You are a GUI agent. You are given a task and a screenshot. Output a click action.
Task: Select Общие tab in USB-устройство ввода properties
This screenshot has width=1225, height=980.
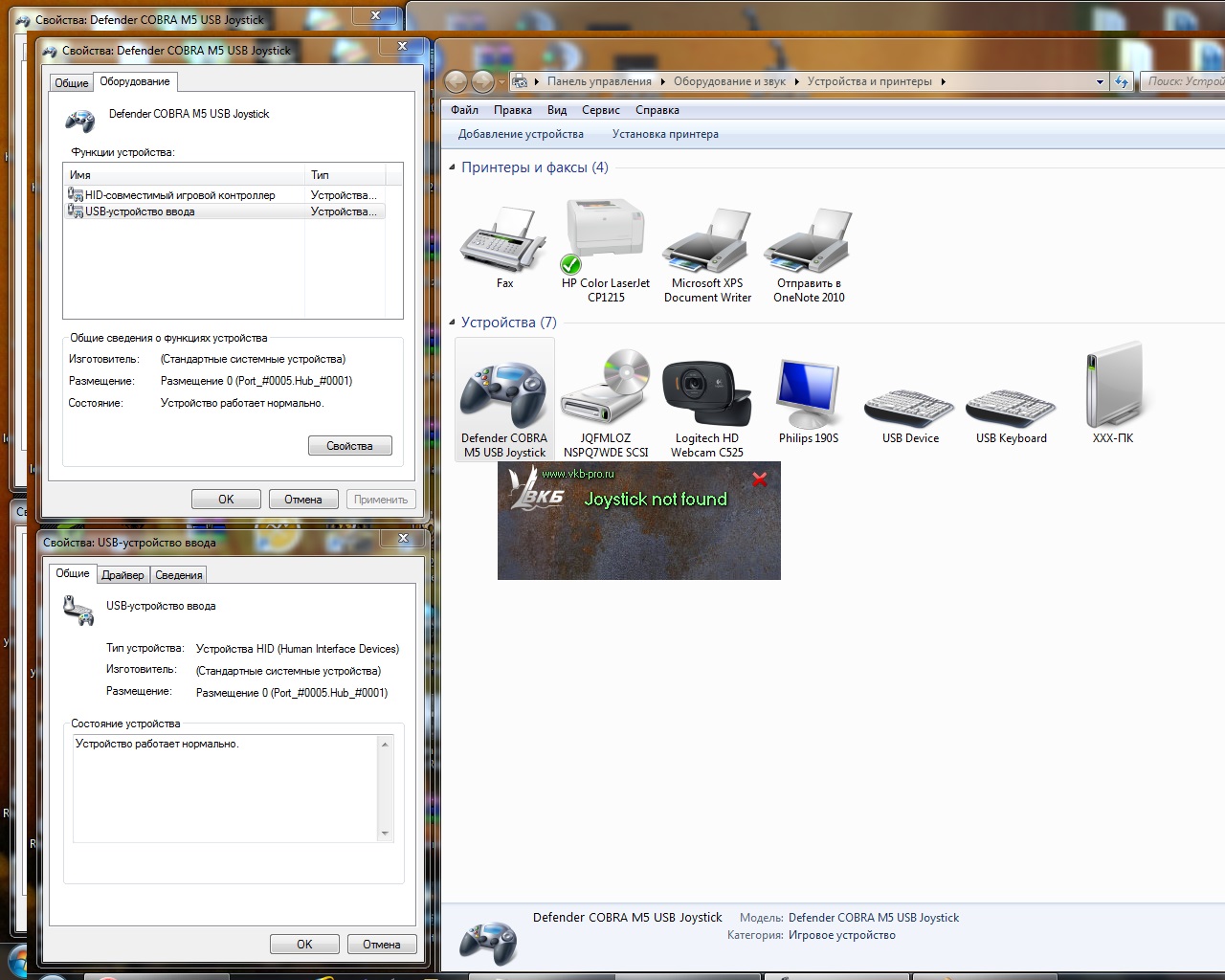(x=73, y=573)
